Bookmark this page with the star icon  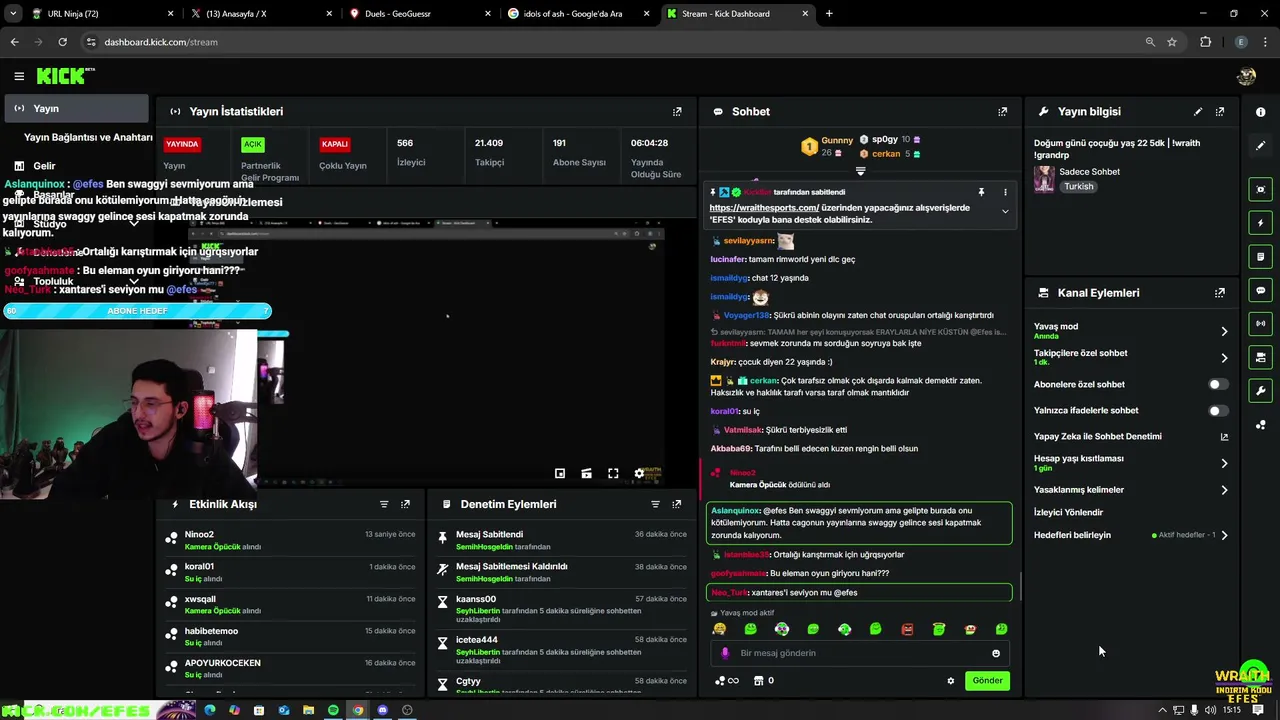coord(1172,42)
